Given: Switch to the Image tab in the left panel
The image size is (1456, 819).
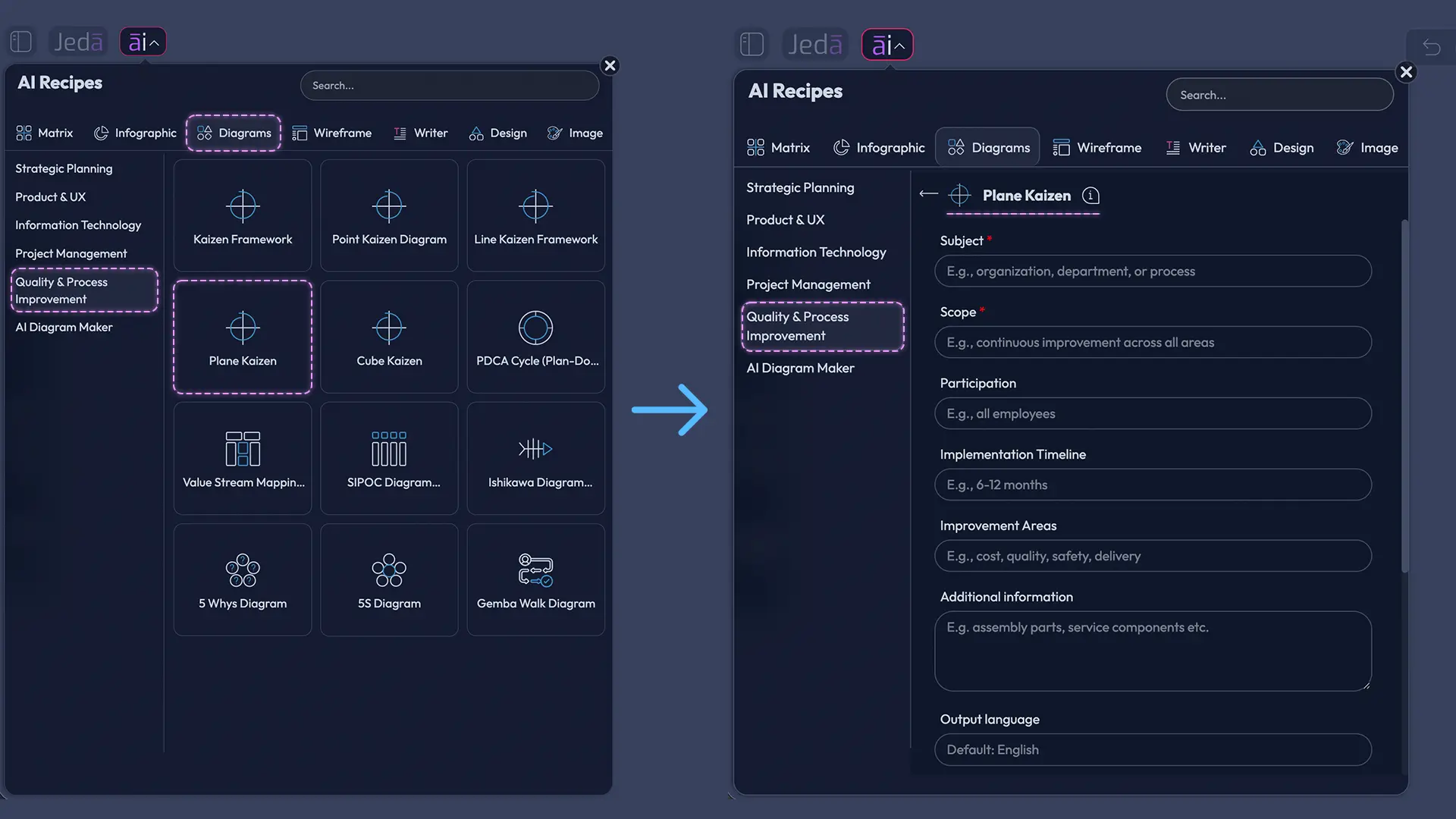Looking at the screenshot, I should click(x=575, y=133).
